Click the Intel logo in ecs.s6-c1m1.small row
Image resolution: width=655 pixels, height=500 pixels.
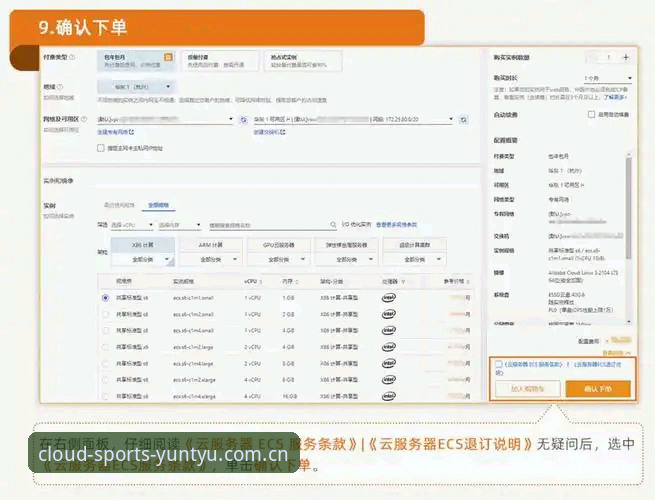point(388,298)
